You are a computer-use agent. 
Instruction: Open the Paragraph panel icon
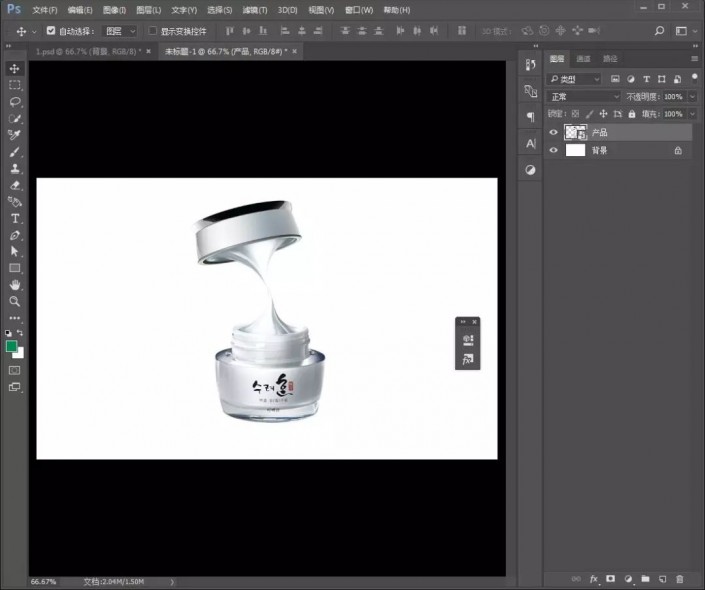531,117
